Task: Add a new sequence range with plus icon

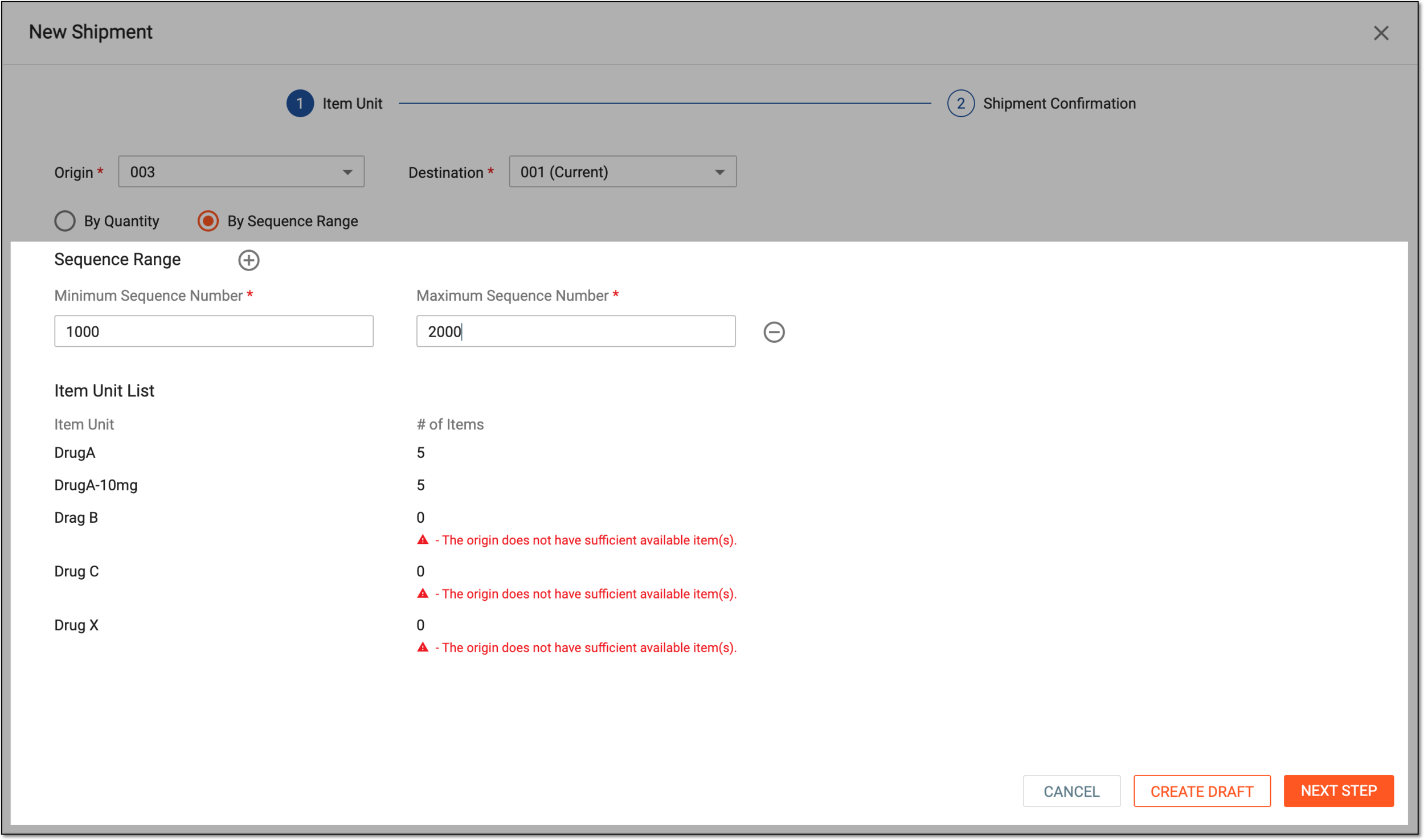Action: click(248, 260)
